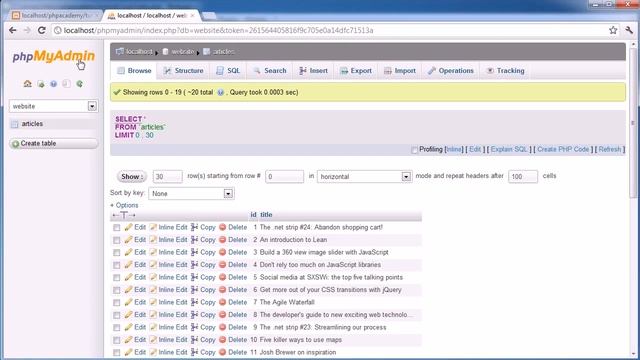Sort by the id column header
Image resolution: width=640 pixels, height=360 pixels.
click(253, 215)
